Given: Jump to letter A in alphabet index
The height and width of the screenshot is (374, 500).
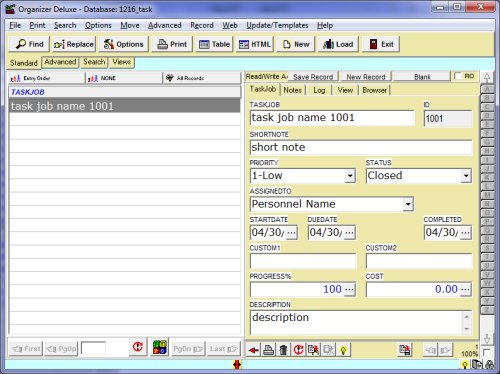Looking at the screenshot, I should 487,89.
